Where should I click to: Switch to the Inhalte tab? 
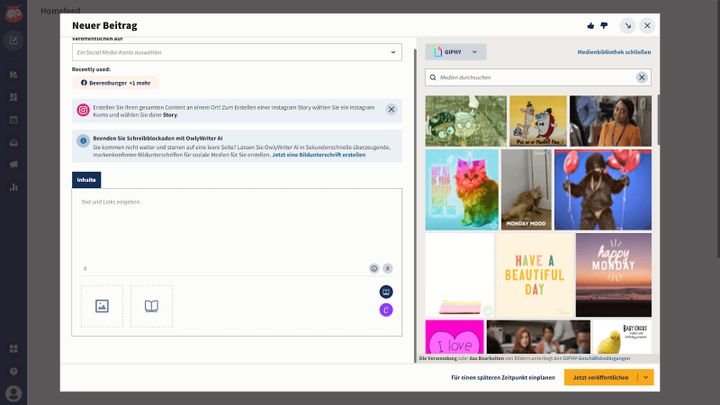86,180
